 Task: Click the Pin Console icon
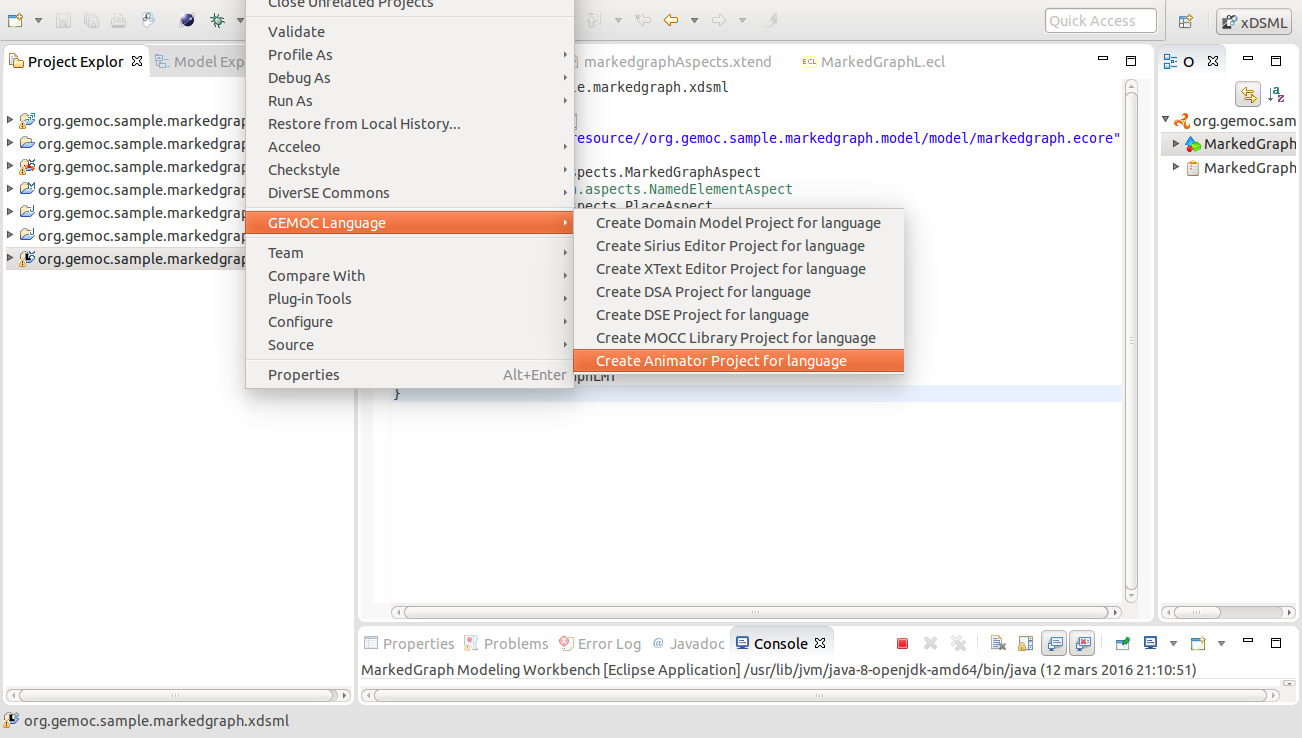click(1123, 643)
